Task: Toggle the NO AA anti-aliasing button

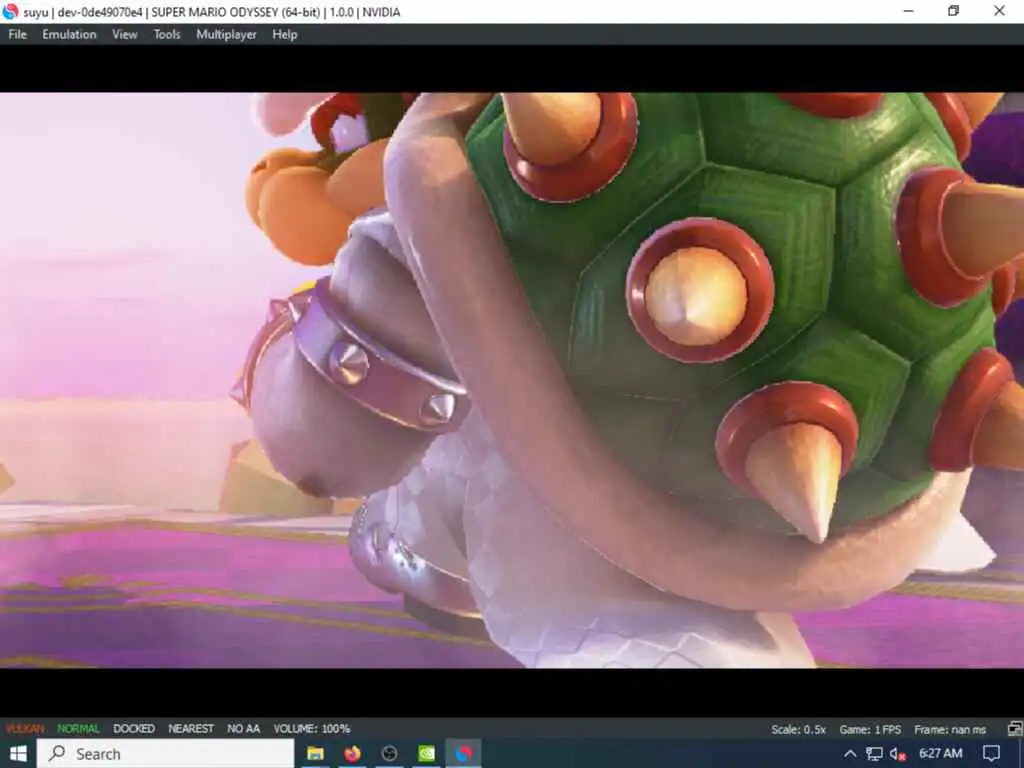Action: coord(244,728)
